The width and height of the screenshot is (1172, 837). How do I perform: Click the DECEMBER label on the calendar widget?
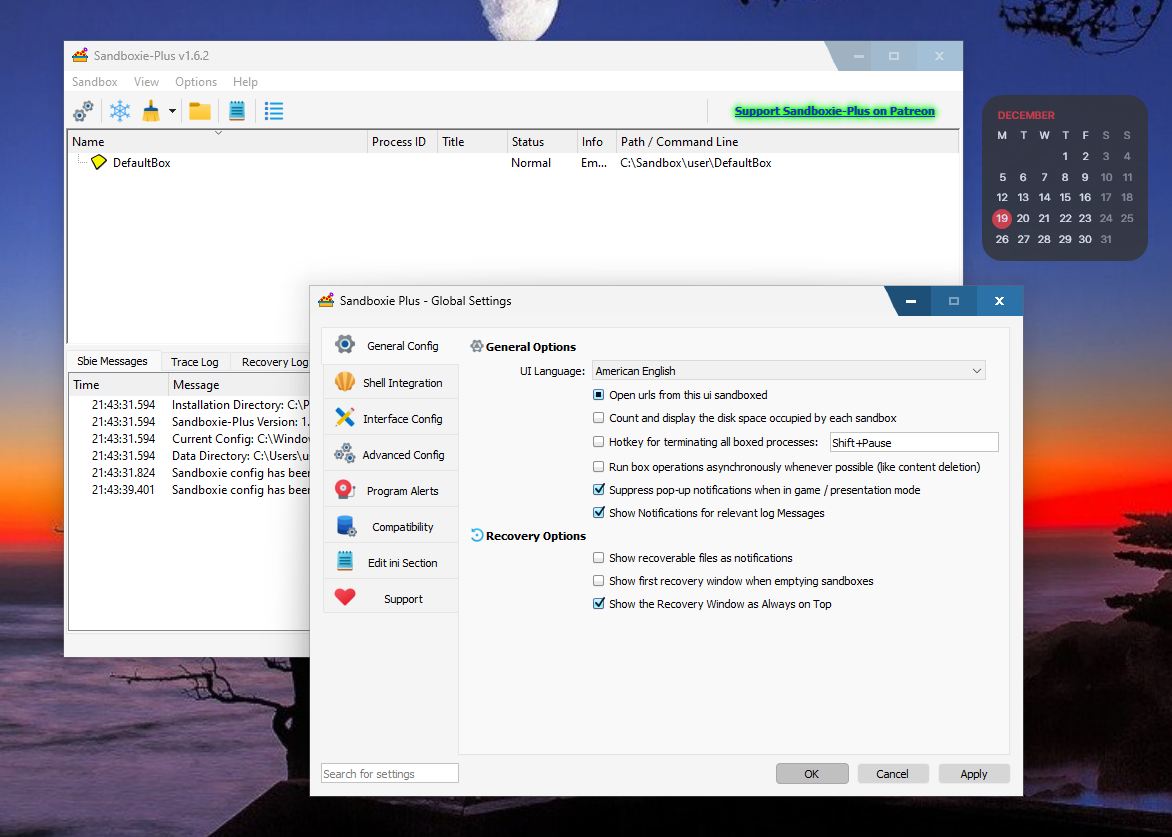click(x=1026, y=115)
